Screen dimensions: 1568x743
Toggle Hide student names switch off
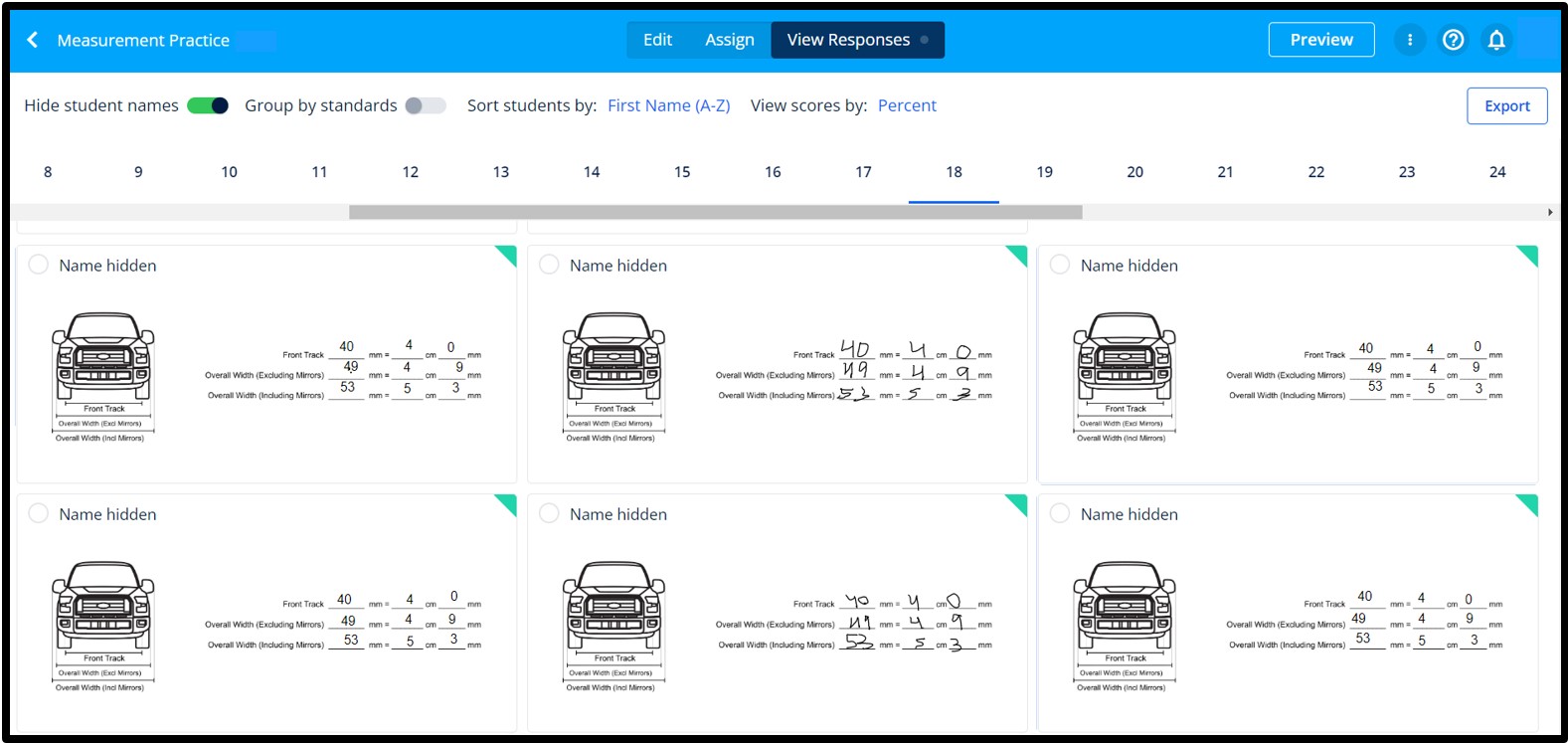pyautogui.click(x=208, y=105)
